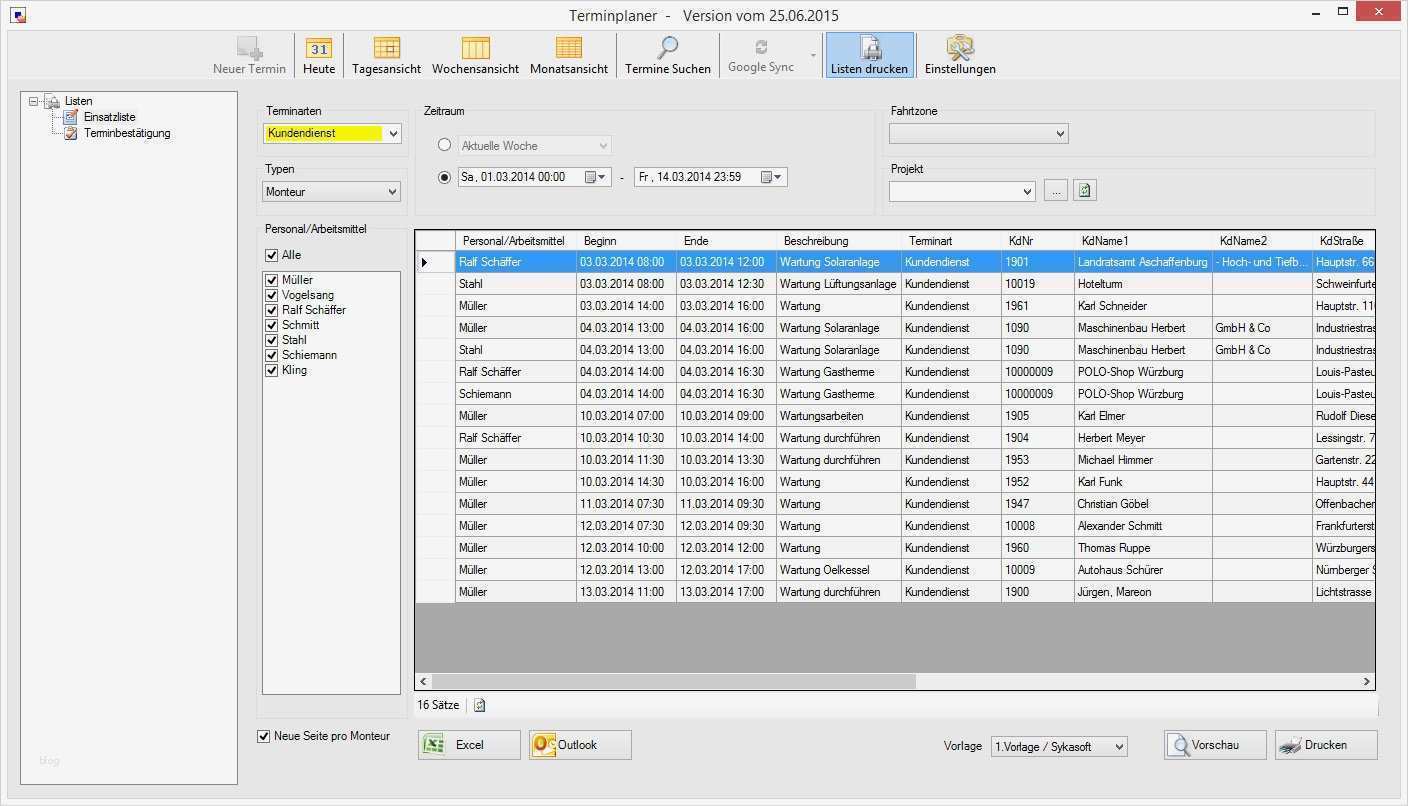Click the Personal/Arbeitsmittel column header
1408x806 pixels.
[516, 241]
